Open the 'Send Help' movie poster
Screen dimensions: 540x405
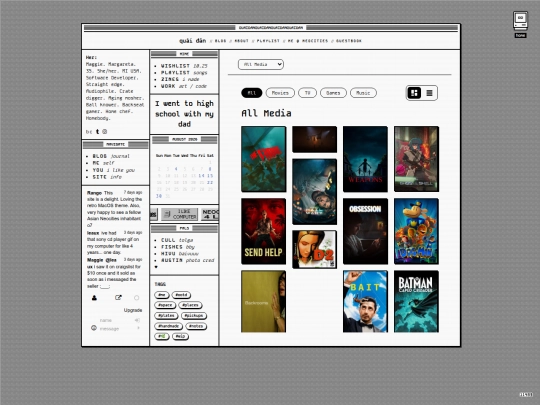[263, 231]
